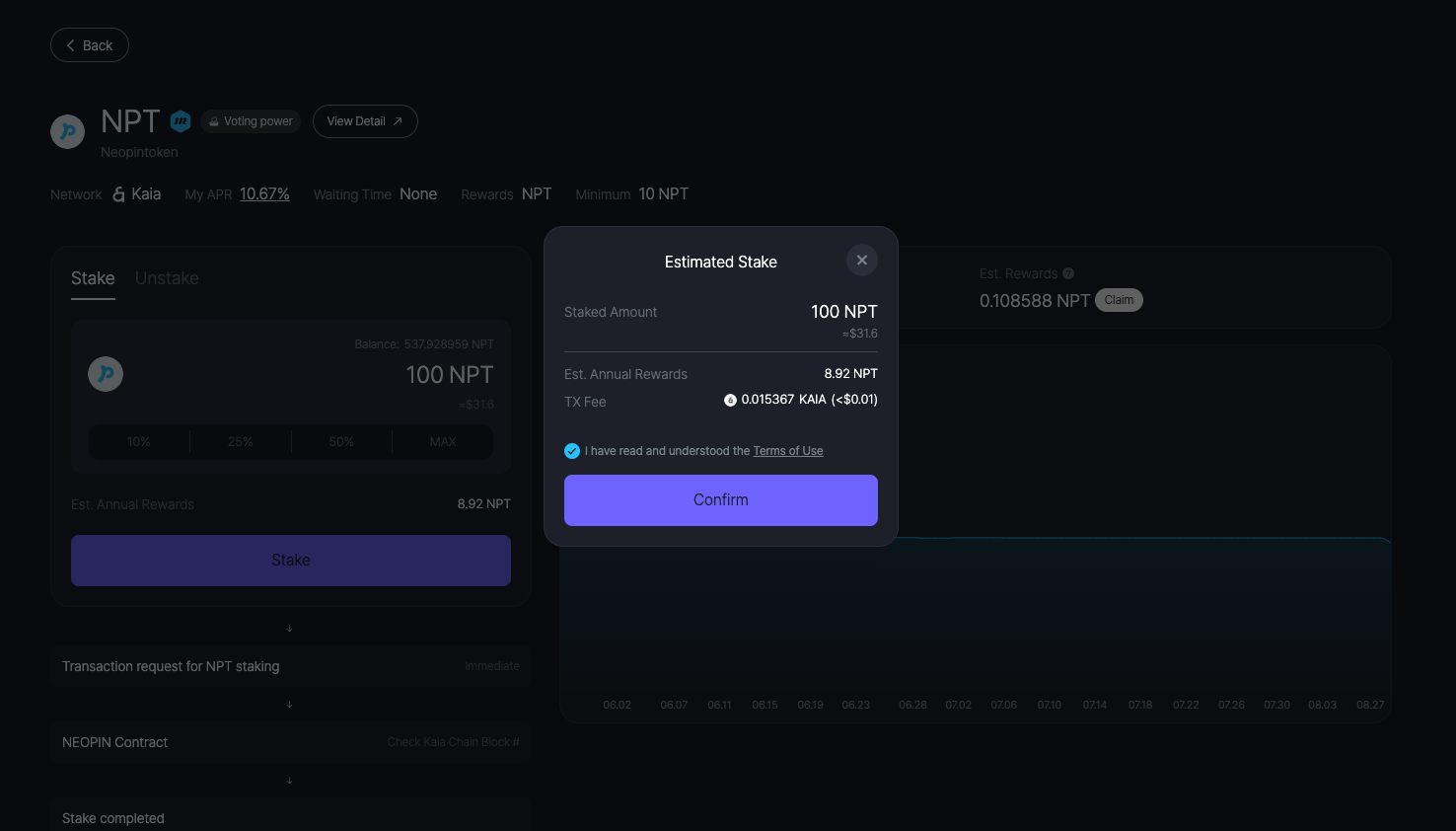
Task: Go back using the Back button
Action: 90,45
